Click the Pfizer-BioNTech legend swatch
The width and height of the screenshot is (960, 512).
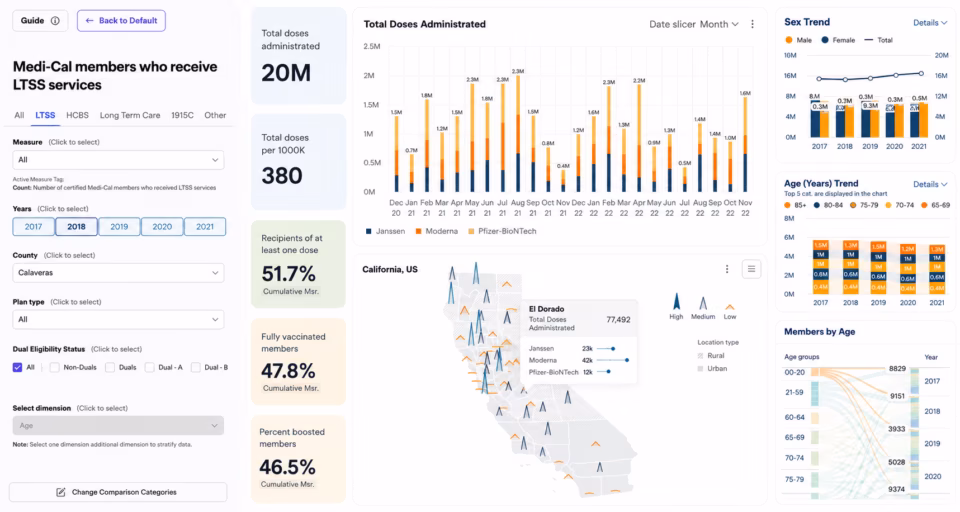click(x=471, y=232)
